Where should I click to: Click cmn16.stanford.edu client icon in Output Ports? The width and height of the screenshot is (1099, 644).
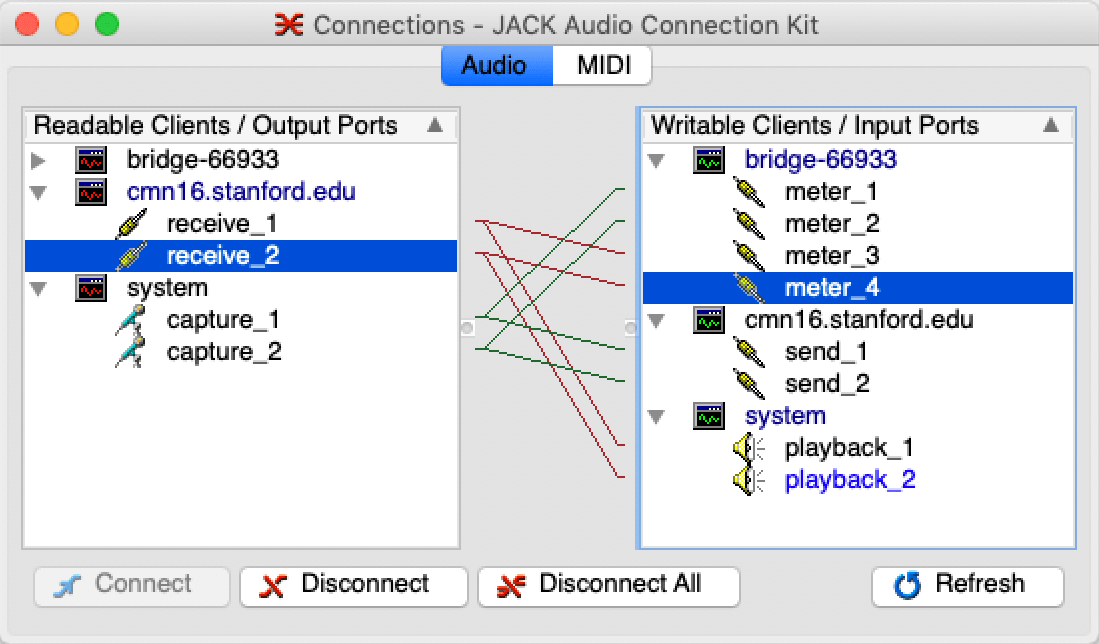(91, 191)
